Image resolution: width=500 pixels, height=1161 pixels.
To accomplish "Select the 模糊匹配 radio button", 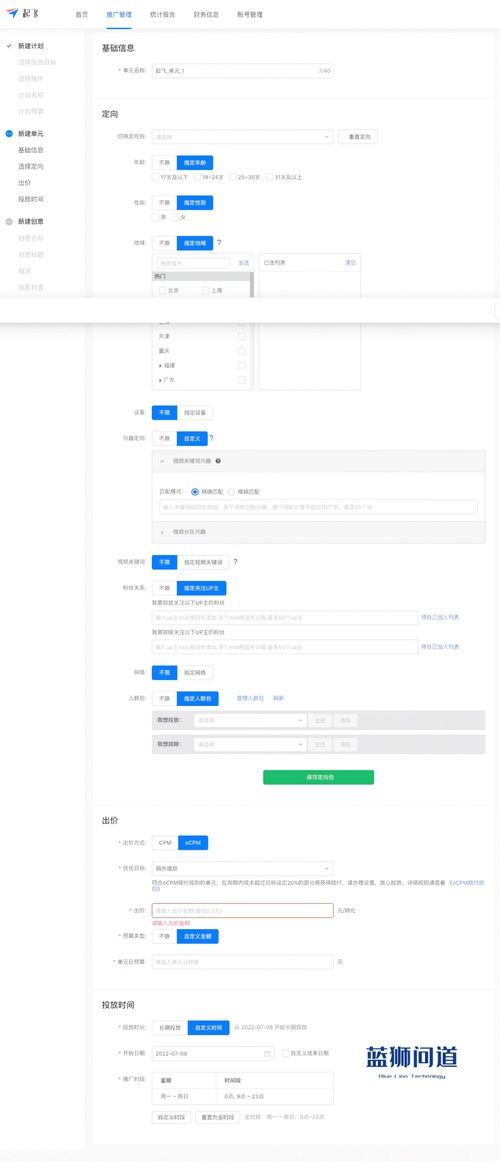I will tap(231, 491).
